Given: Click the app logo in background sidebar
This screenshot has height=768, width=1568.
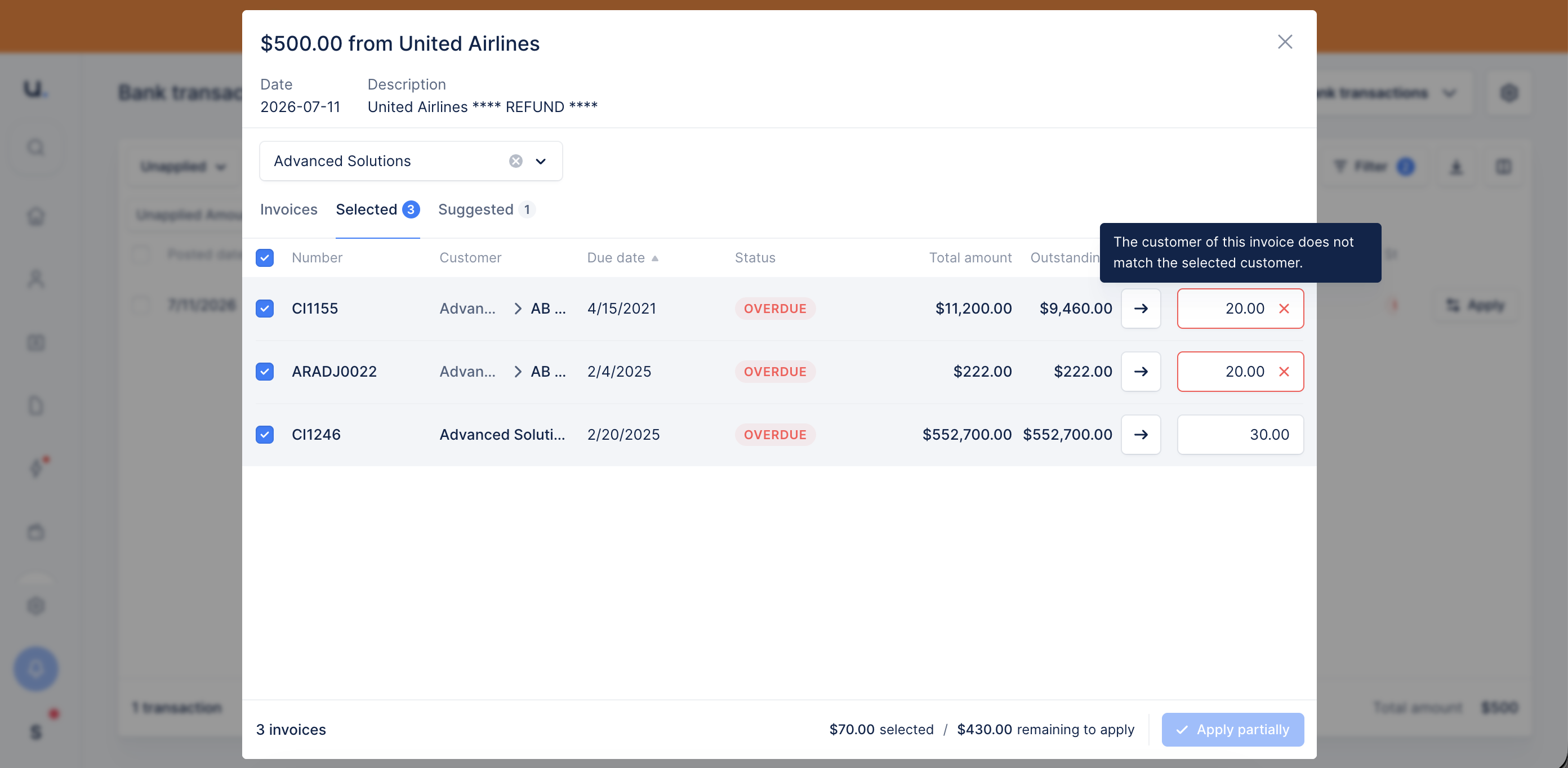Looking at the screenshot, I should pos(35,88).
